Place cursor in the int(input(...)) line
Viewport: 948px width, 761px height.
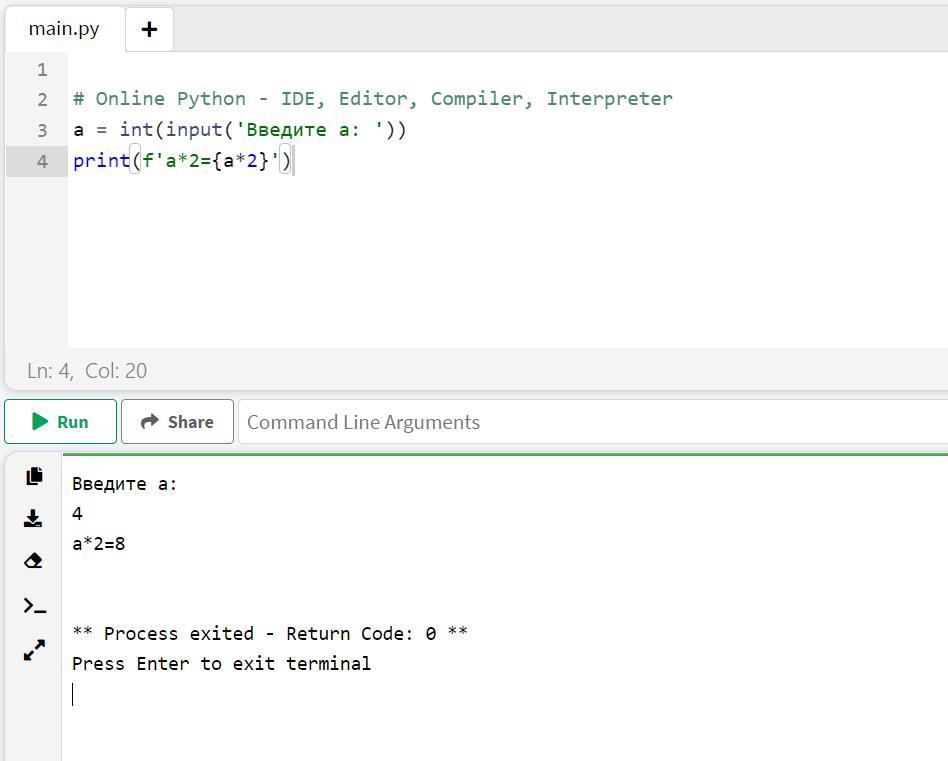tap(239, 129)
